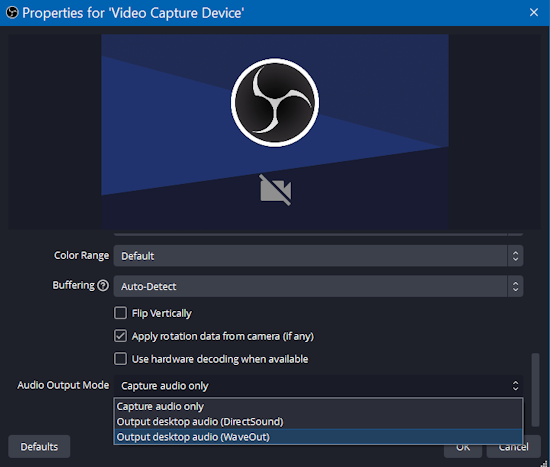The width and height of the screenshot is (550, 467).
Task: Click the large OBS logo in preview
Action: (275, 102)
